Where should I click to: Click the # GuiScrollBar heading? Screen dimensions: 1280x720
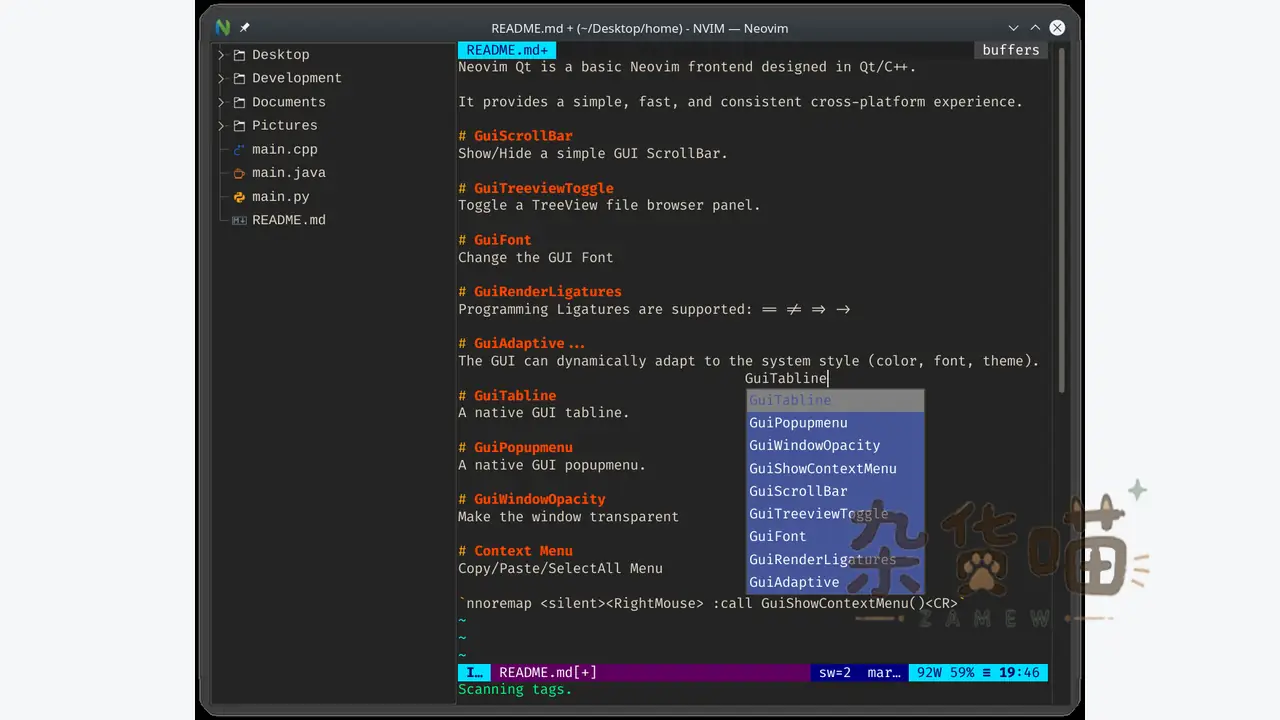(x=515, y=136)
